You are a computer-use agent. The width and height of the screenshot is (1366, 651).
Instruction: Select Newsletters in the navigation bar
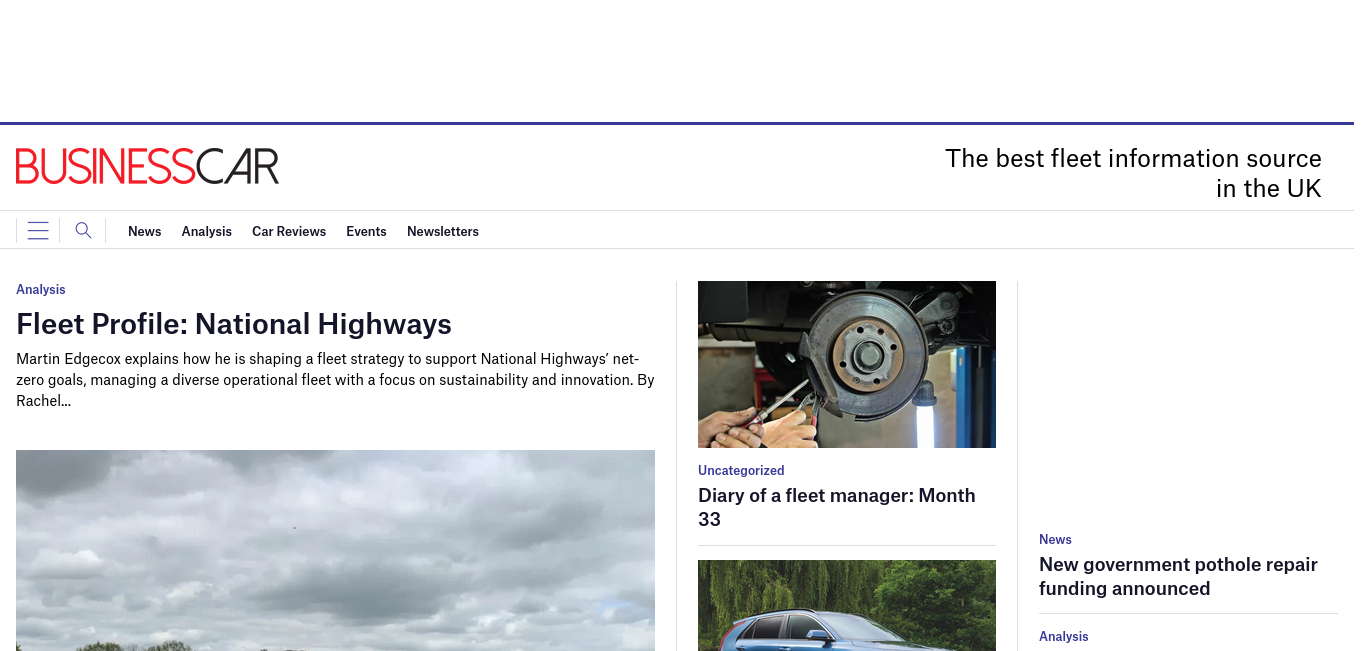pos(443,231)
